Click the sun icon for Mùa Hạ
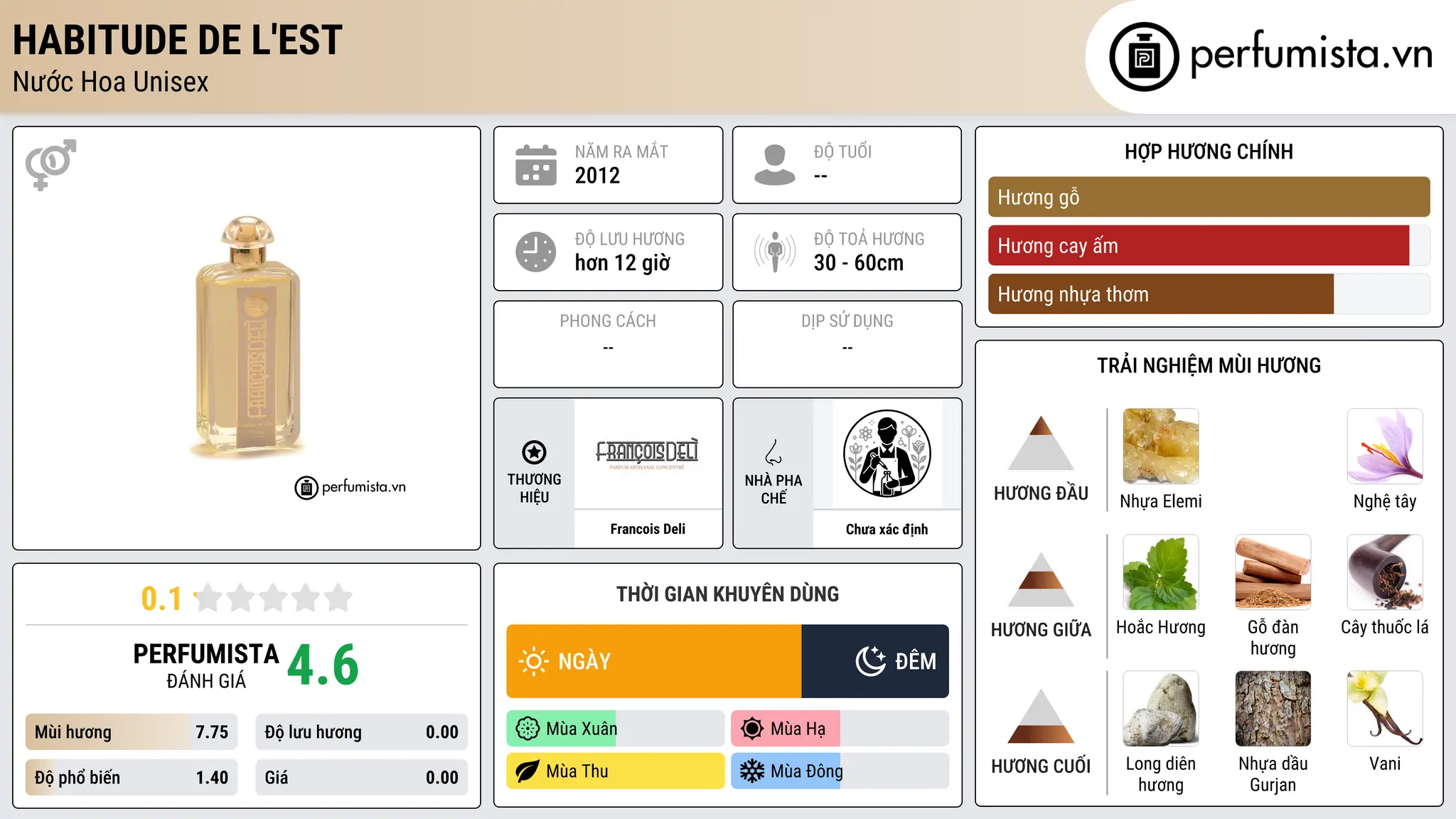Image resolution: width=1456 pixels, height=819 pixels. coord(752,729)
